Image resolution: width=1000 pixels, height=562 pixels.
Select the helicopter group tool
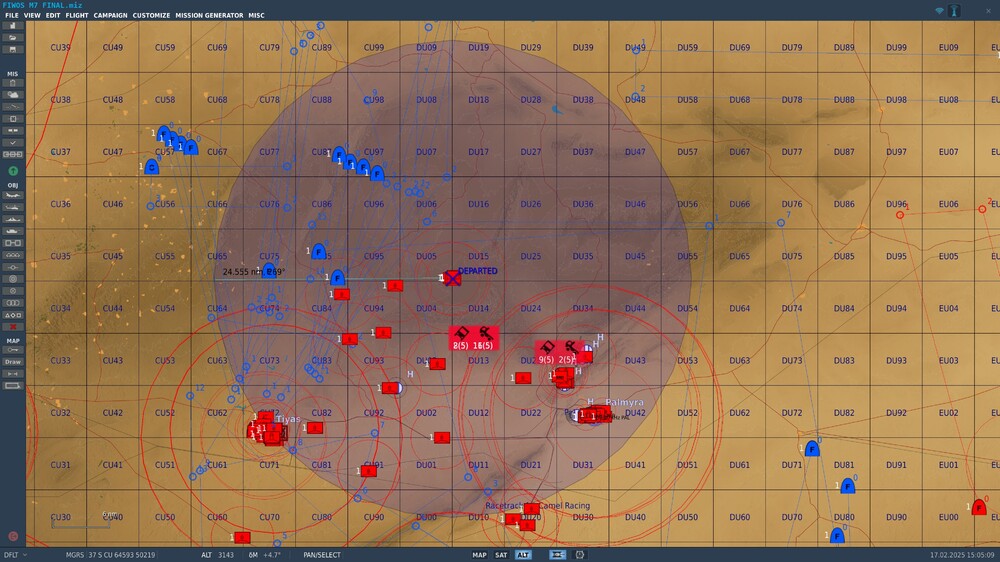(x=13, y=207)
